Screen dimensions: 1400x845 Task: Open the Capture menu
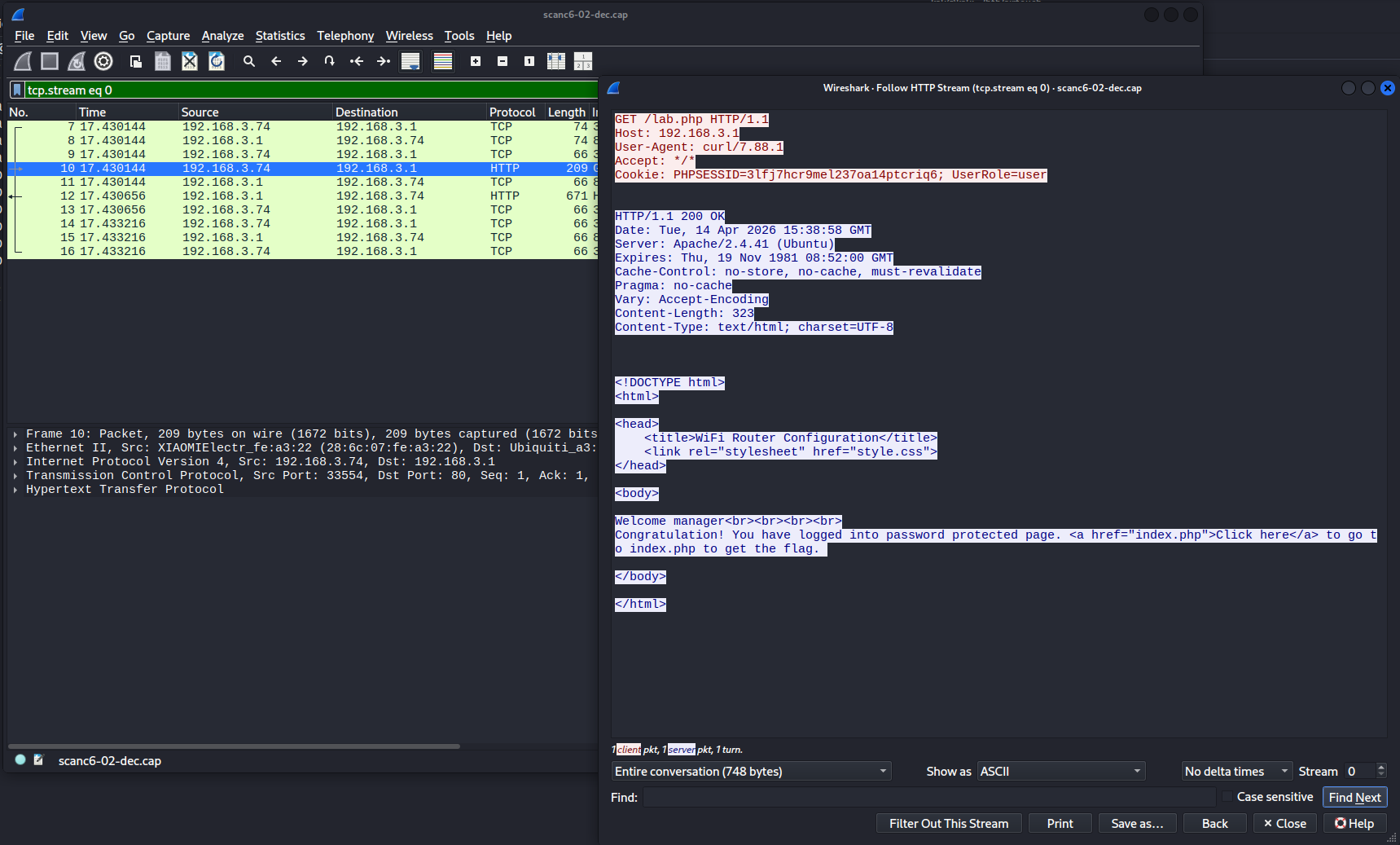tap(168, 36)
